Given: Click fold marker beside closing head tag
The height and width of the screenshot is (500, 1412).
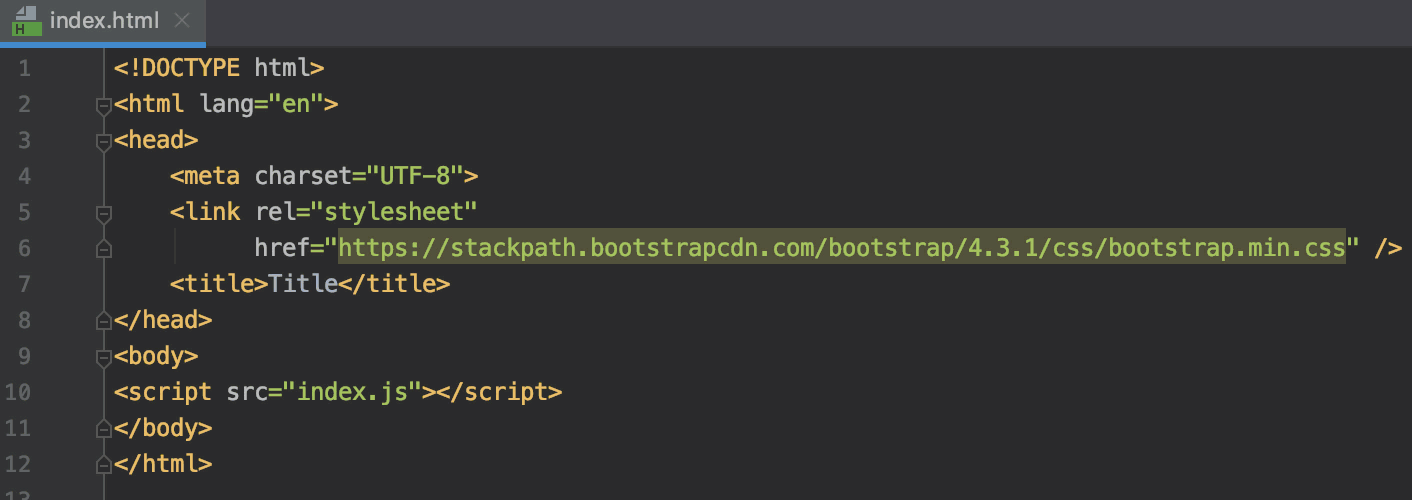Looking at the screenshot, I should (x=102, y=321).
